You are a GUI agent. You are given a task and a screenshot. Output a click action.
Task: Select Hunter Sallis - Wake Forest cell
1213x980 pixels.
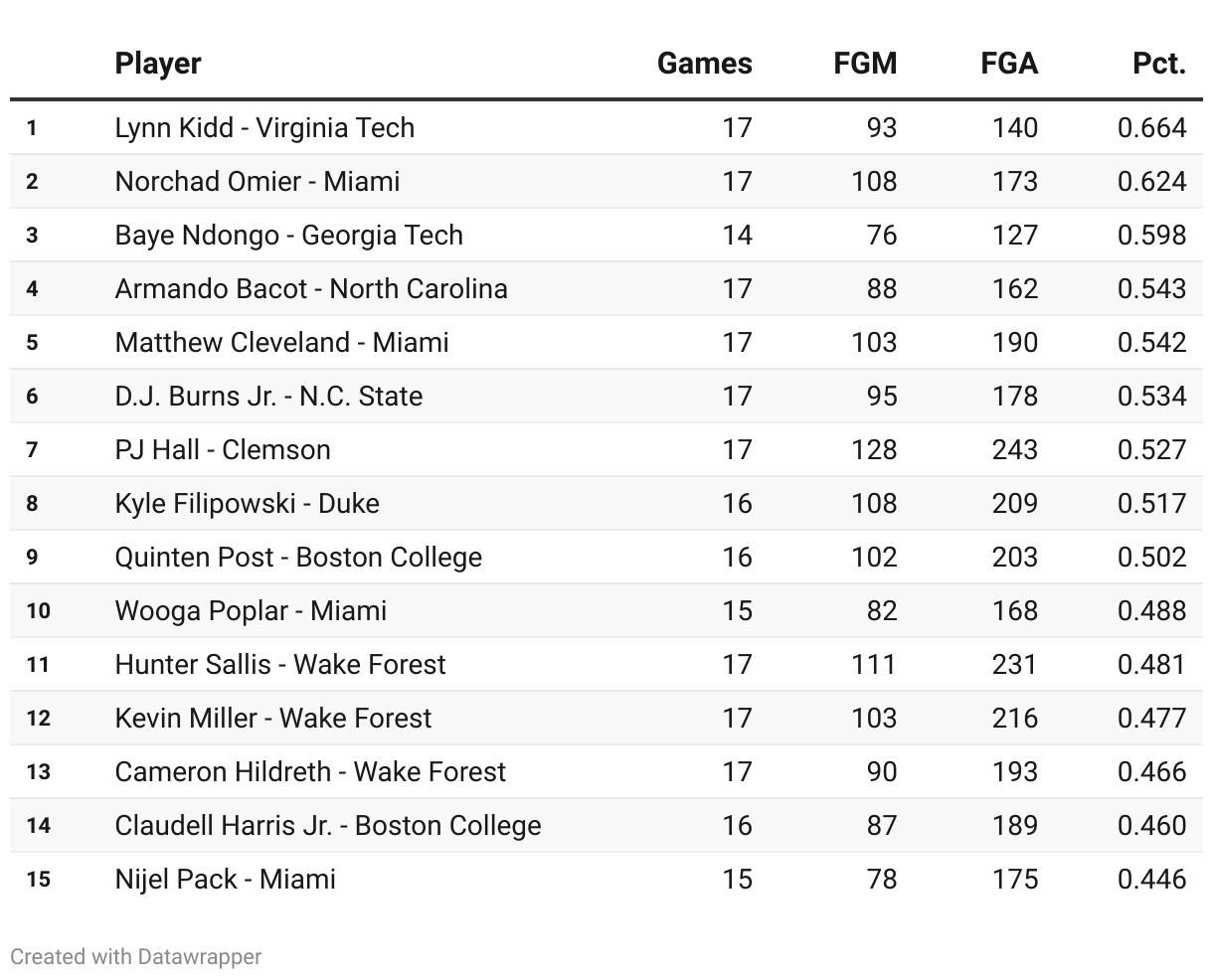click(280, 664)
